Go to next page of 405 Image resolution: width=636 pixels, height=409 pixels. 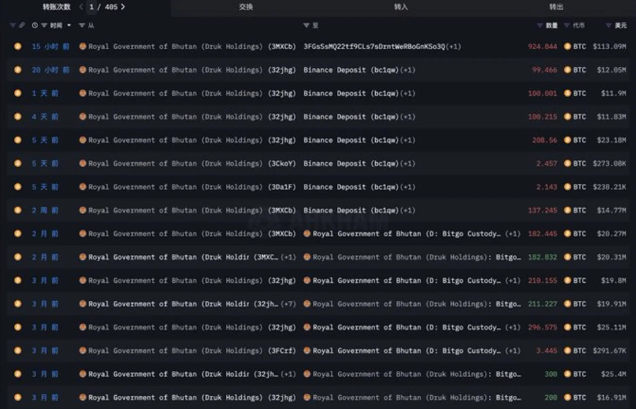coord(123,6)
